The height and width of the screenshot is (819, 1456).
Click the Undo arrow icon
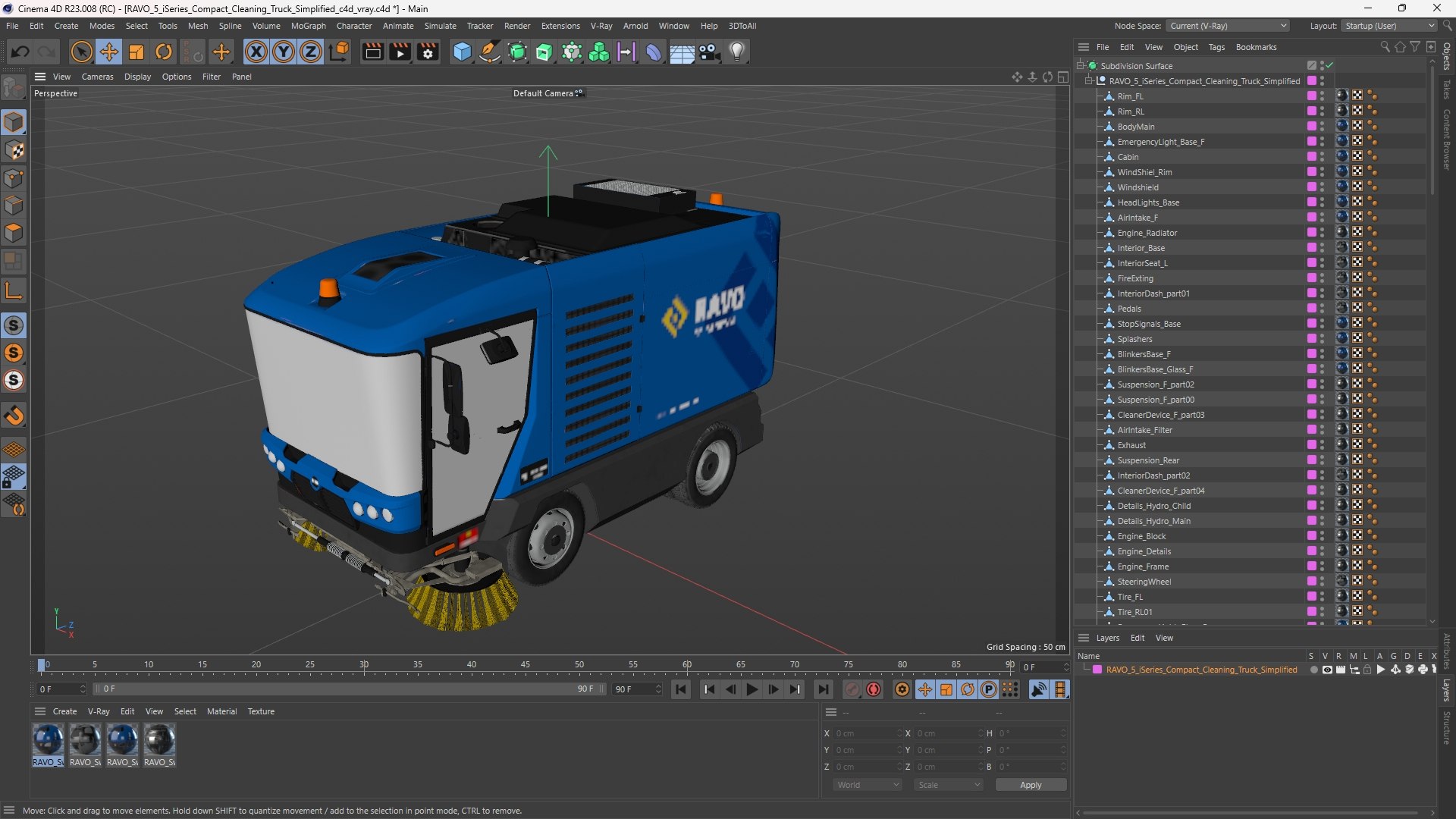tap(20, 52)
